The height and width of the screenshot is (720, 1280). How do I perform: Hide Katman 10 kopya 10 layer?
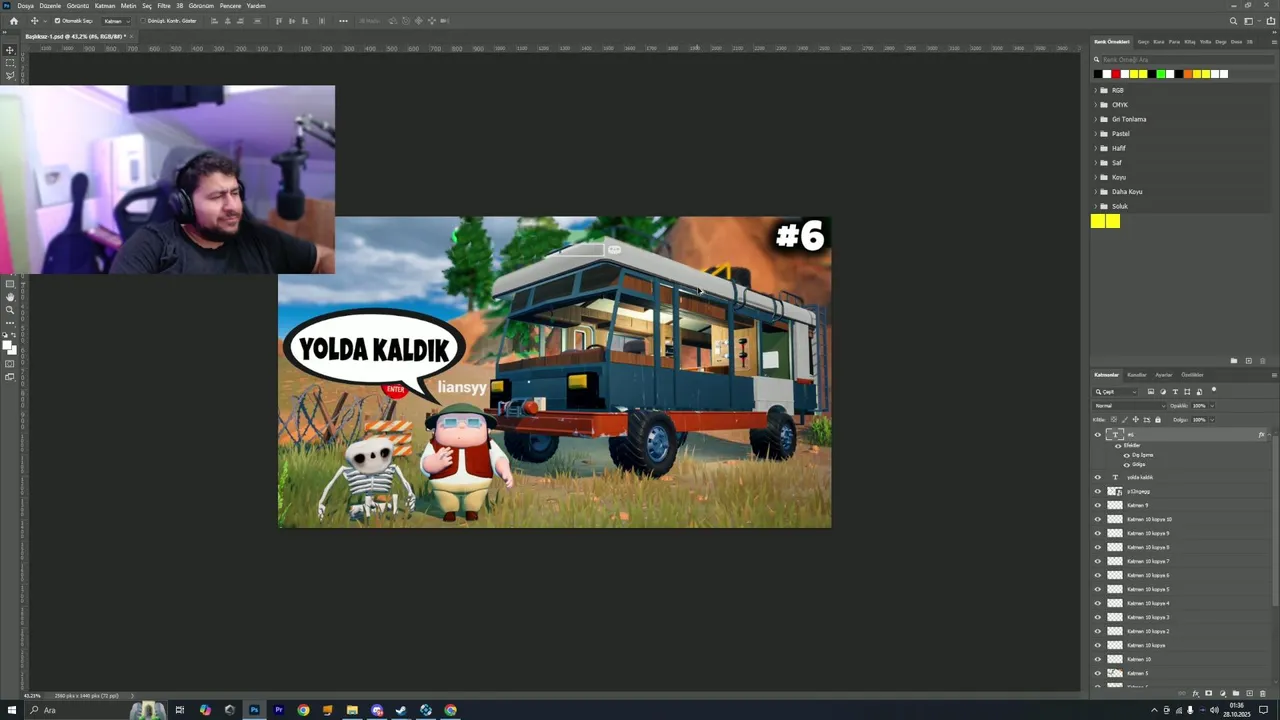point(1097,519)
